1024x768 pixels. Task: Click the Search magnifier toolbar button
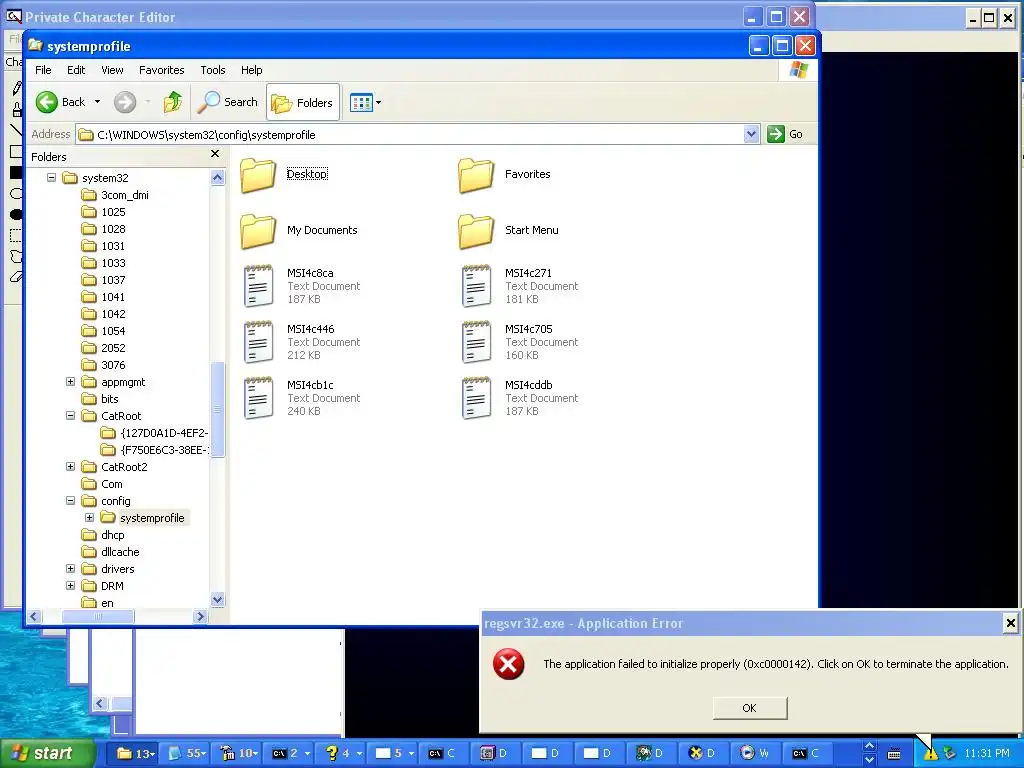(228, 102)
